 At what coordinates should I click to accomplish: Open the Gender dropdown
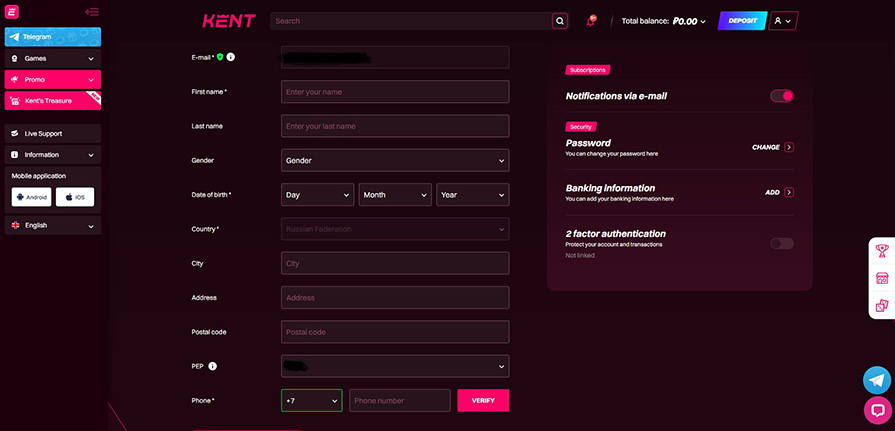(x=395, y=160)
